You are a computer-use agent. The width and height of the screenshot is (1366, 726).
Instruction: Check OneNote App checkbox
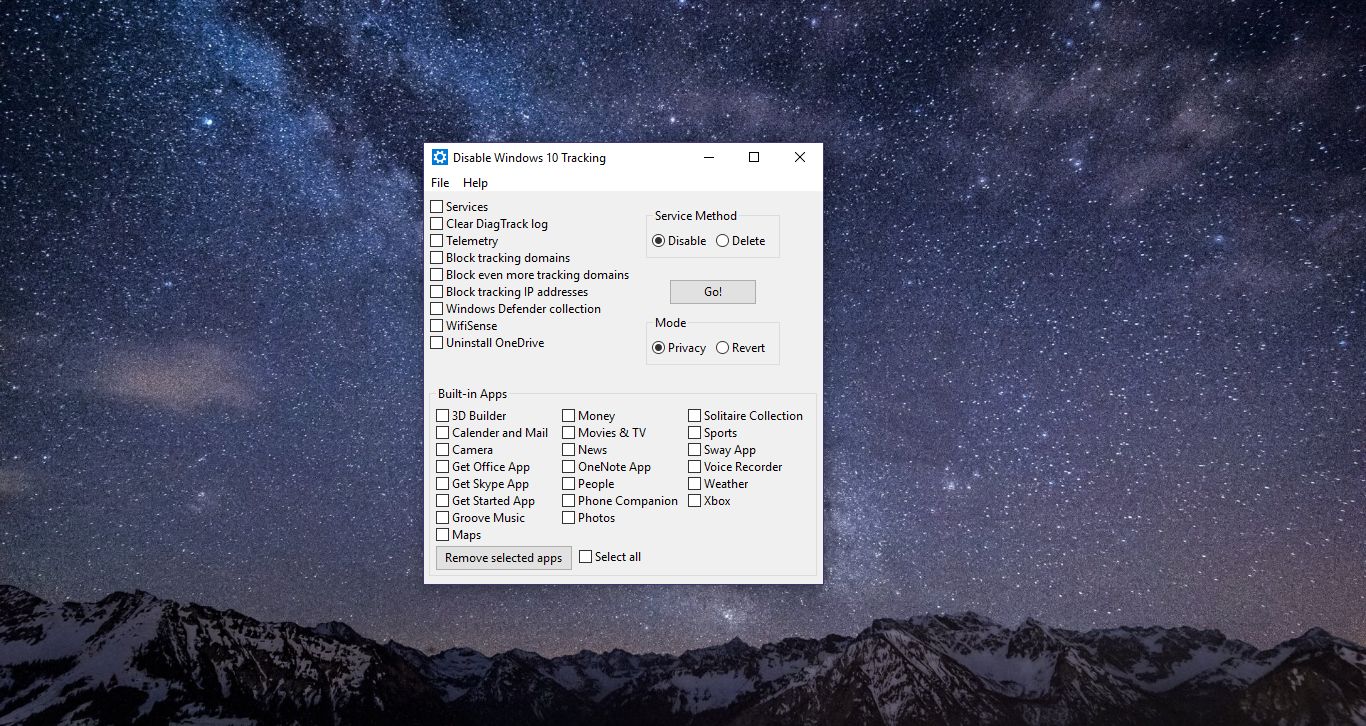[x=569, y=467]
